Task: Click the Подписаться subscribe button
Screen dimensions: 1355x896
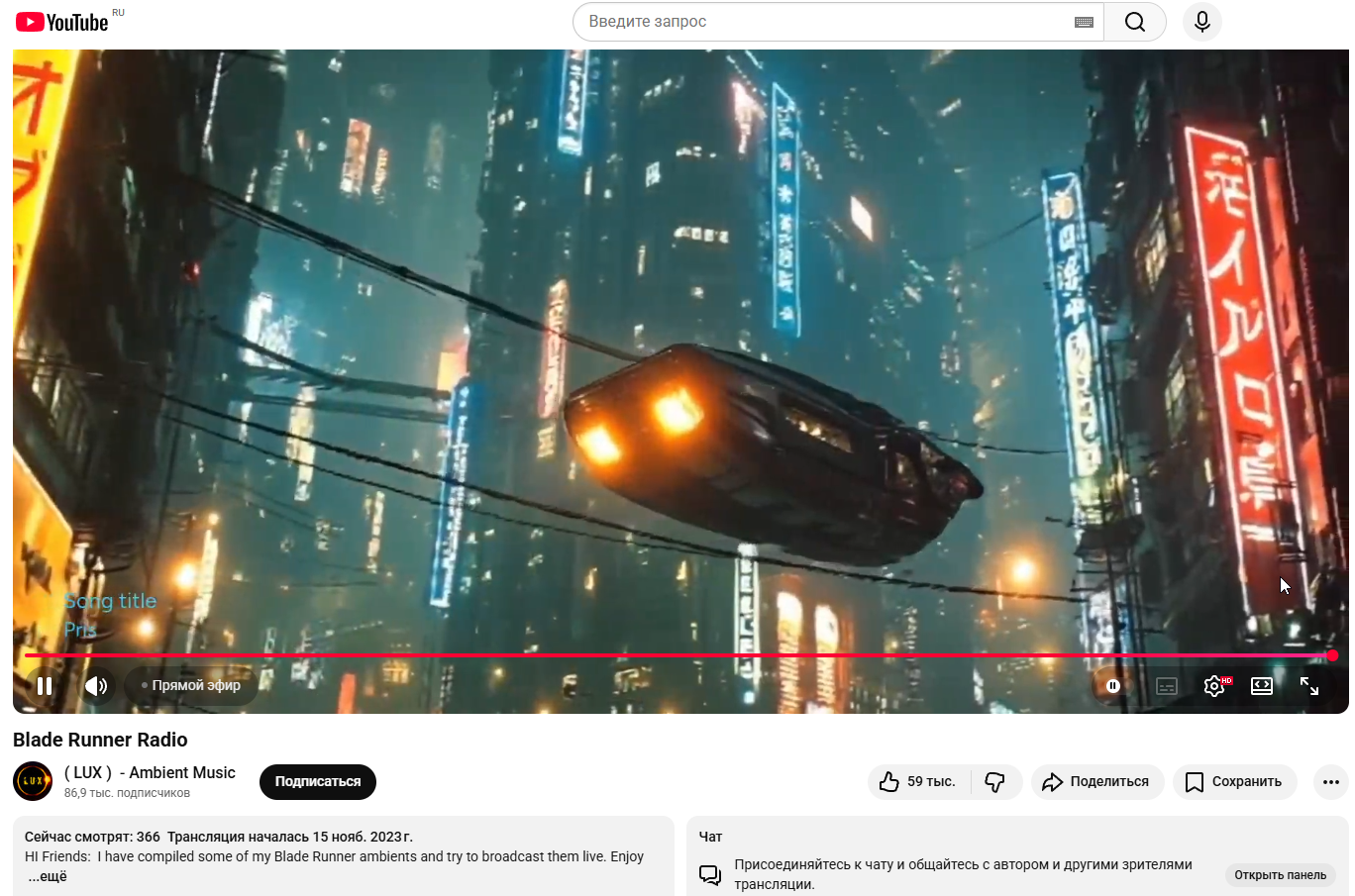Action: (318, 781)
